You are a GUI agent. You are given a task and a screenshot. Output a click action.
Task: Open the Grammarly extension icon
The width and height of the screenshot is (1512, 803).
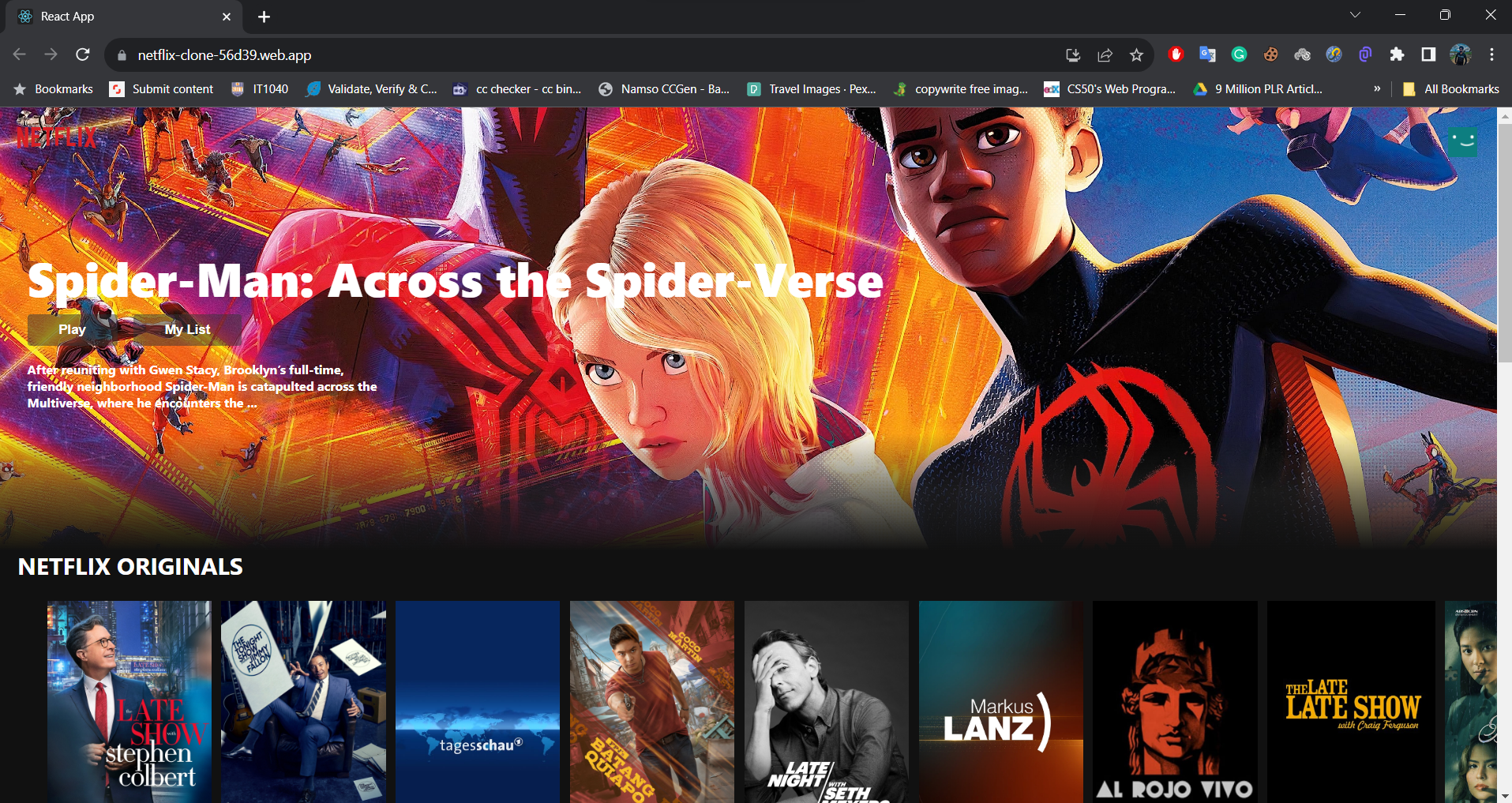point(1239,54)
